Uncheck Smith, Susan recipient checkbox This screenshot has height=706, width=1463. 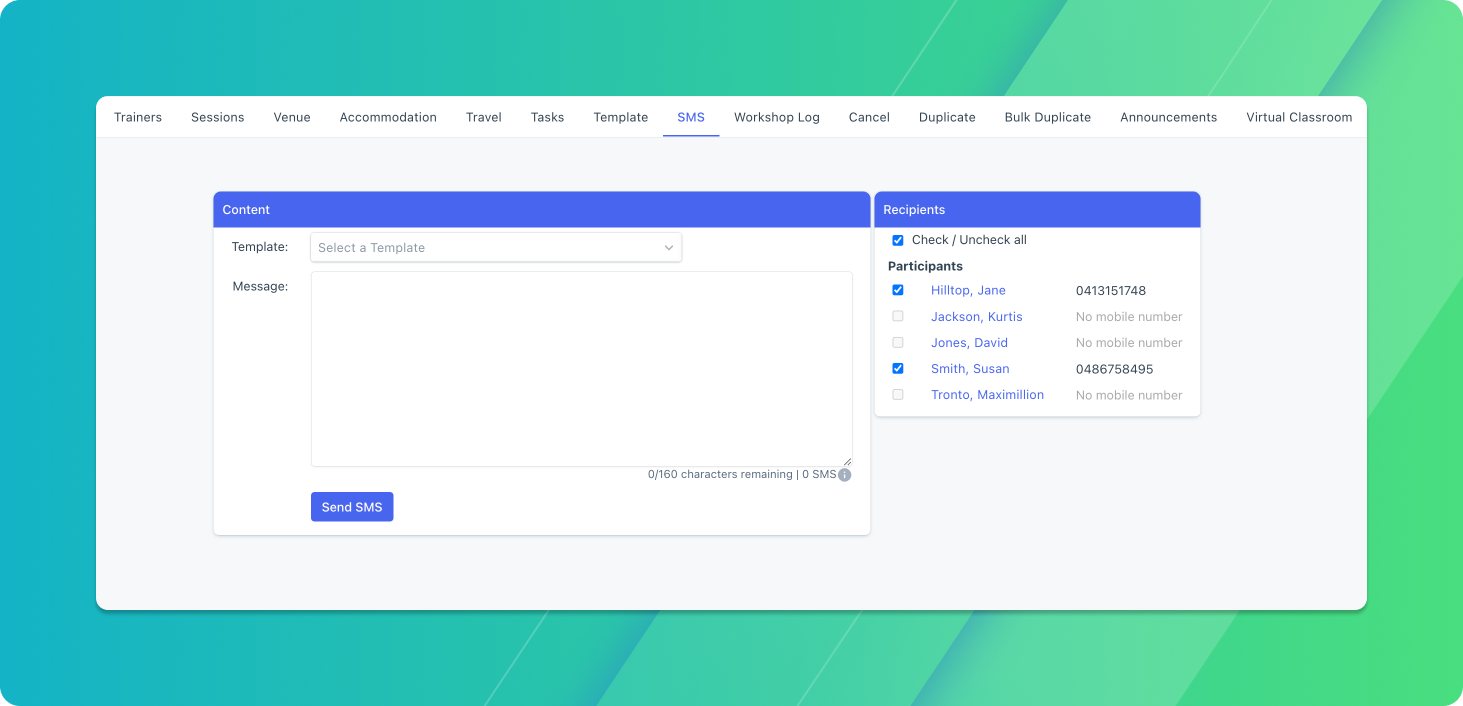point(898,368)
